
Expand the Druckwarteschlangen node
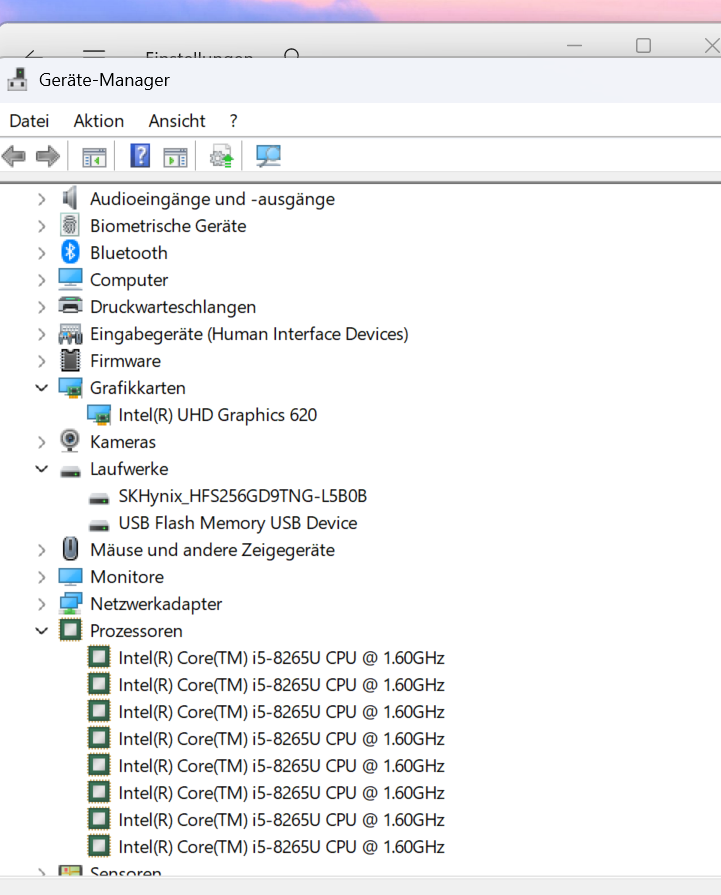(x=41, y=307)
